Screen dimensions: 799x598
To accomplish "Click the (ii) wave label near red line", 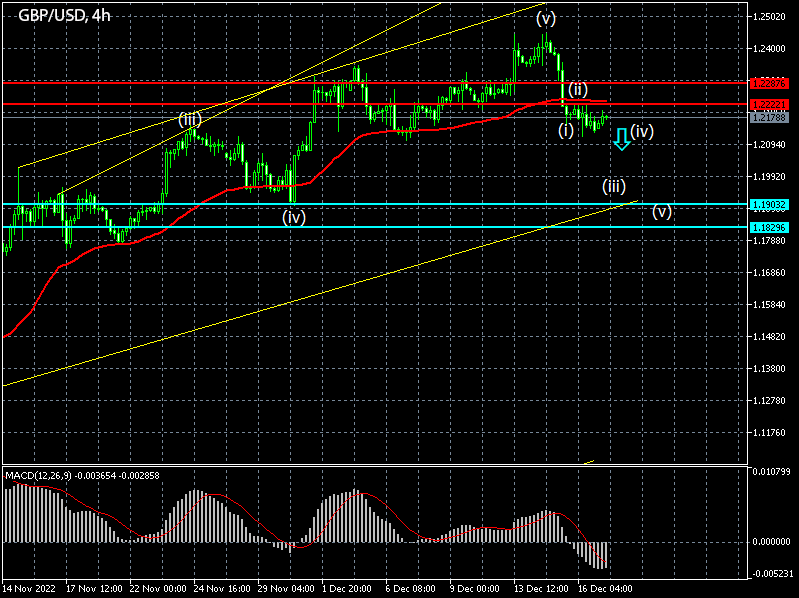I will pyautogui.click(x=578, y=90).
